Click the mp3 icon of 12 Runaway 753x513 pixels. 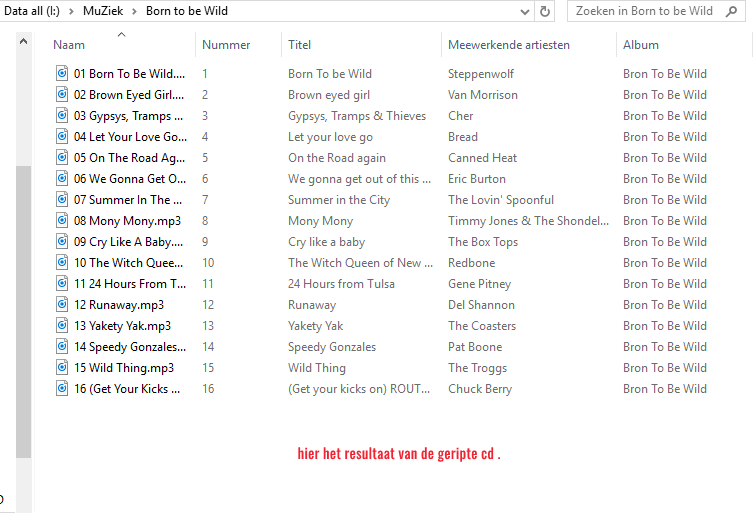[x=62, y=305]
